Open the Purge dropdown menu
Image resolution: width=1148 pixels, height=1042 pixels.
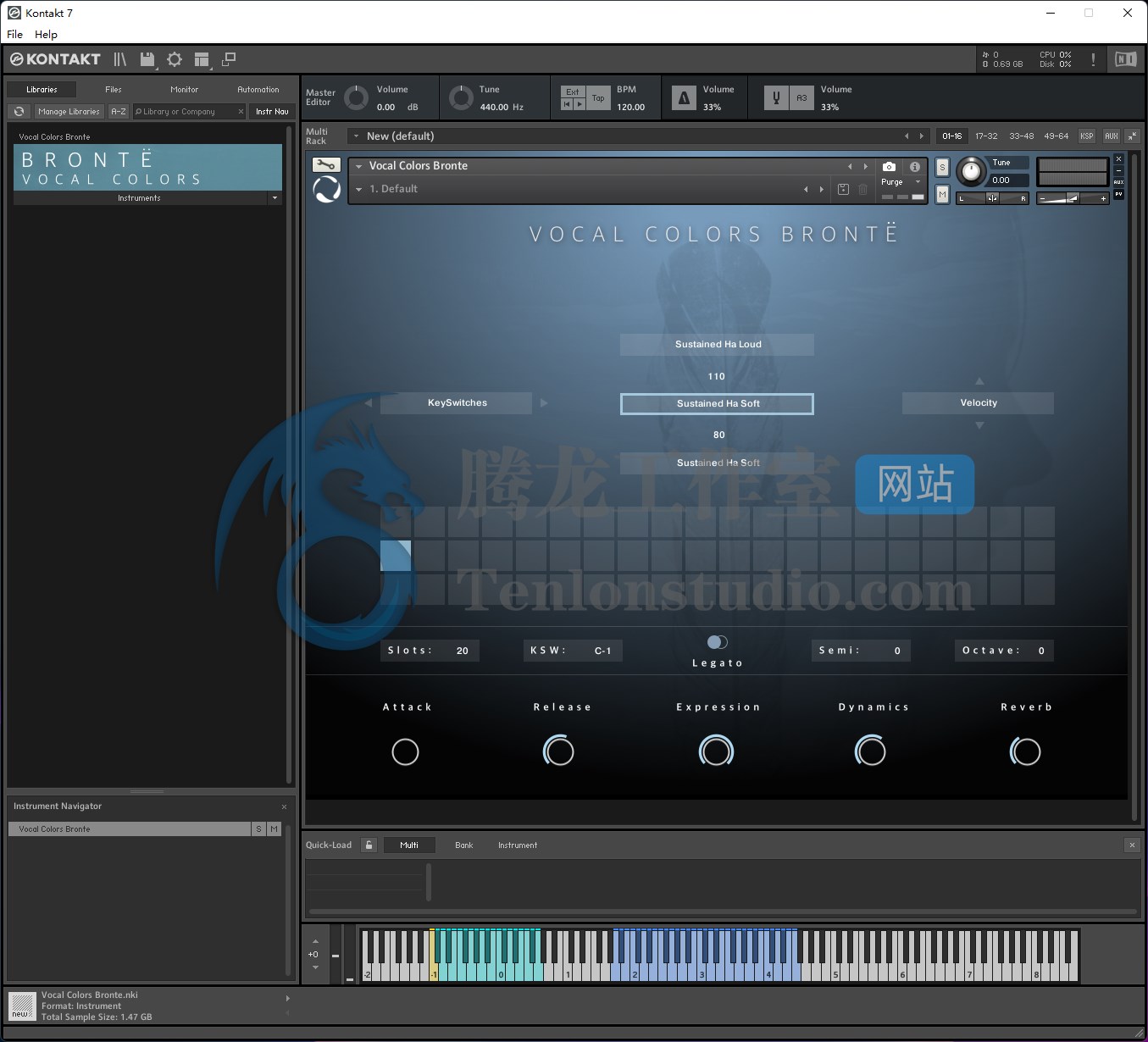pos(918,182)
